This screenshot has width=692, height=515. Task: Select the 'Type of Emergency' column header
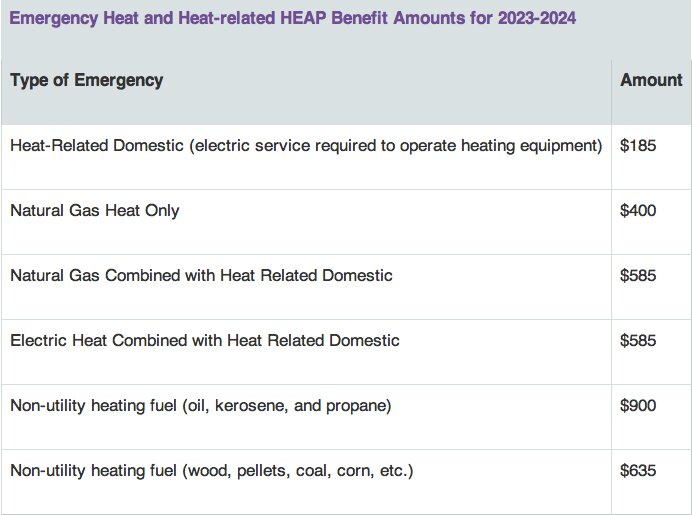click(86, 80)
